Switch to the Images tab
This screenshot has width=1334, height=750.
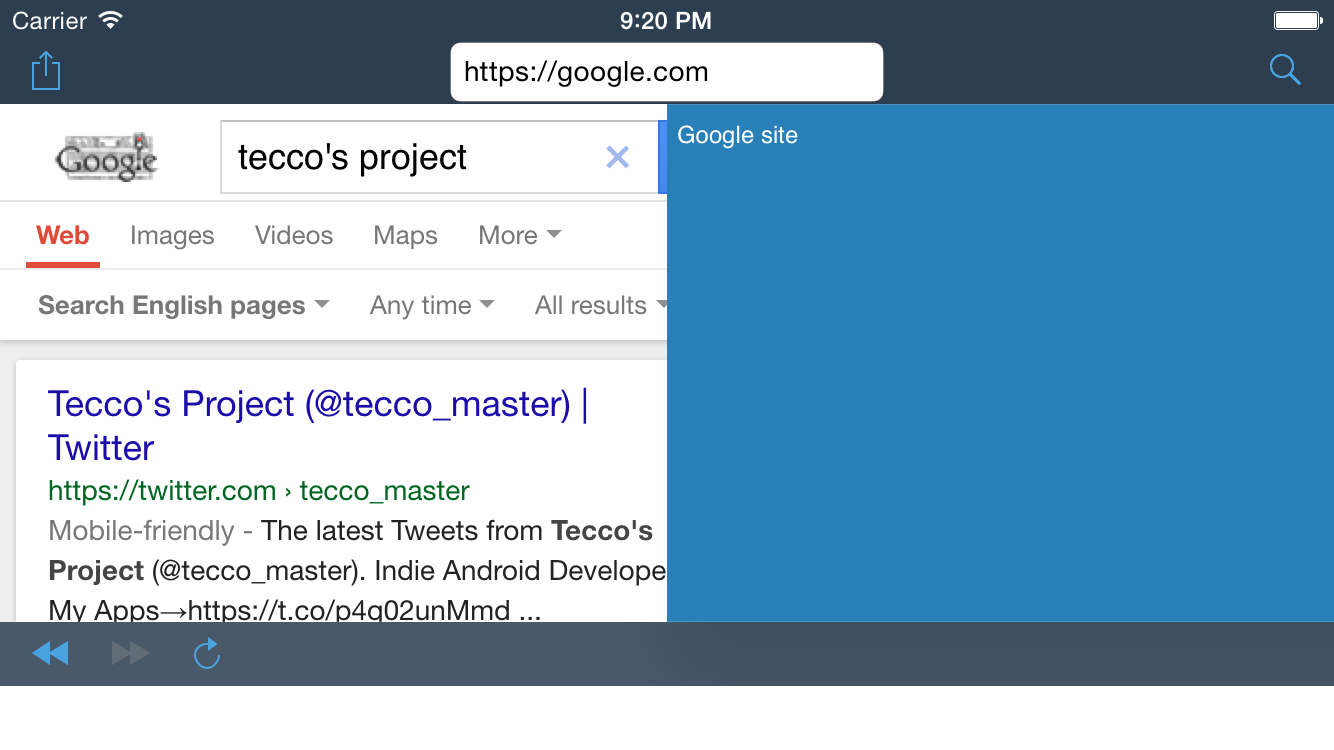tap(172, 236)
